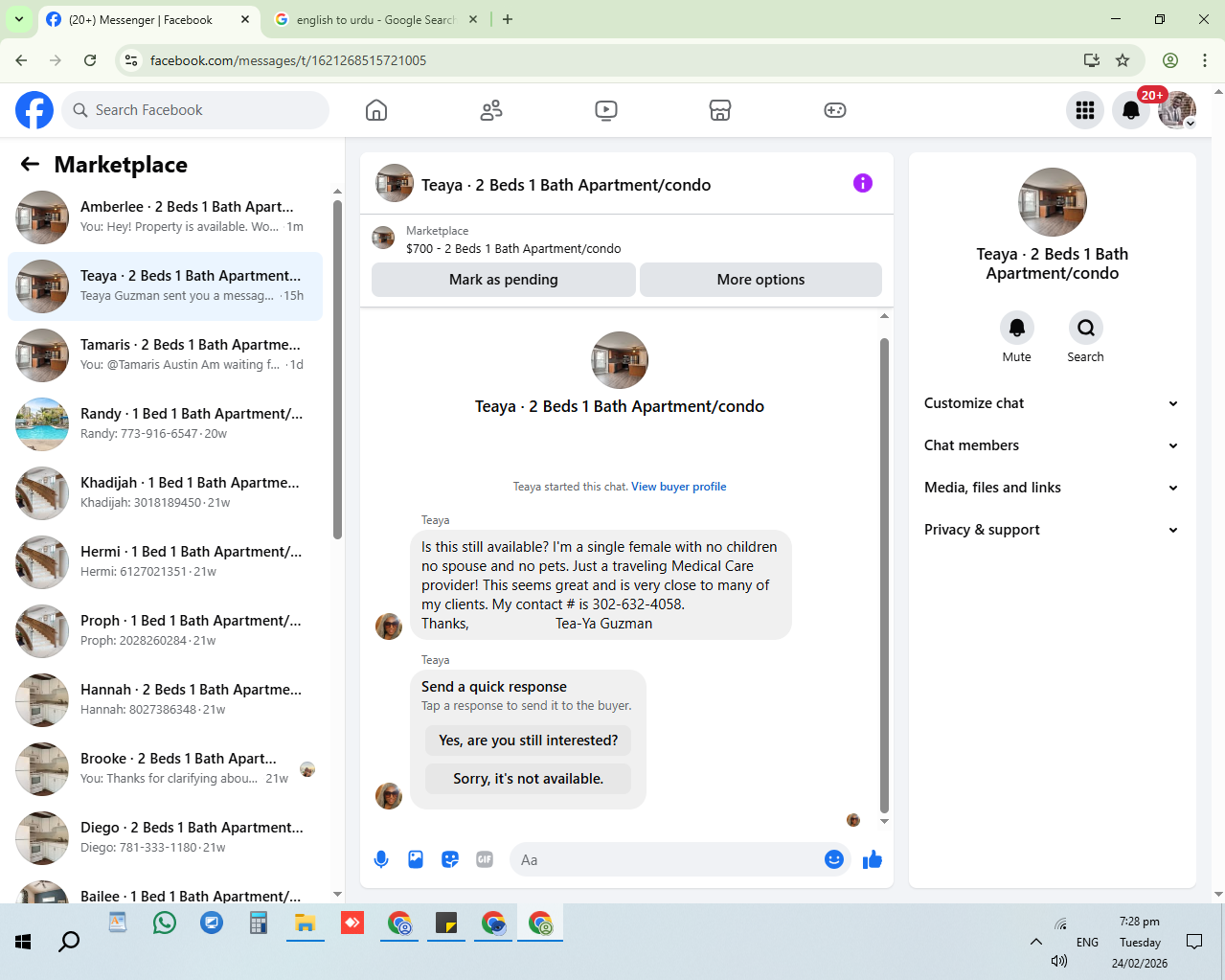Expand Privacy & support section
Viewport: 1225px width, 980px height.
click(1052, 530)
